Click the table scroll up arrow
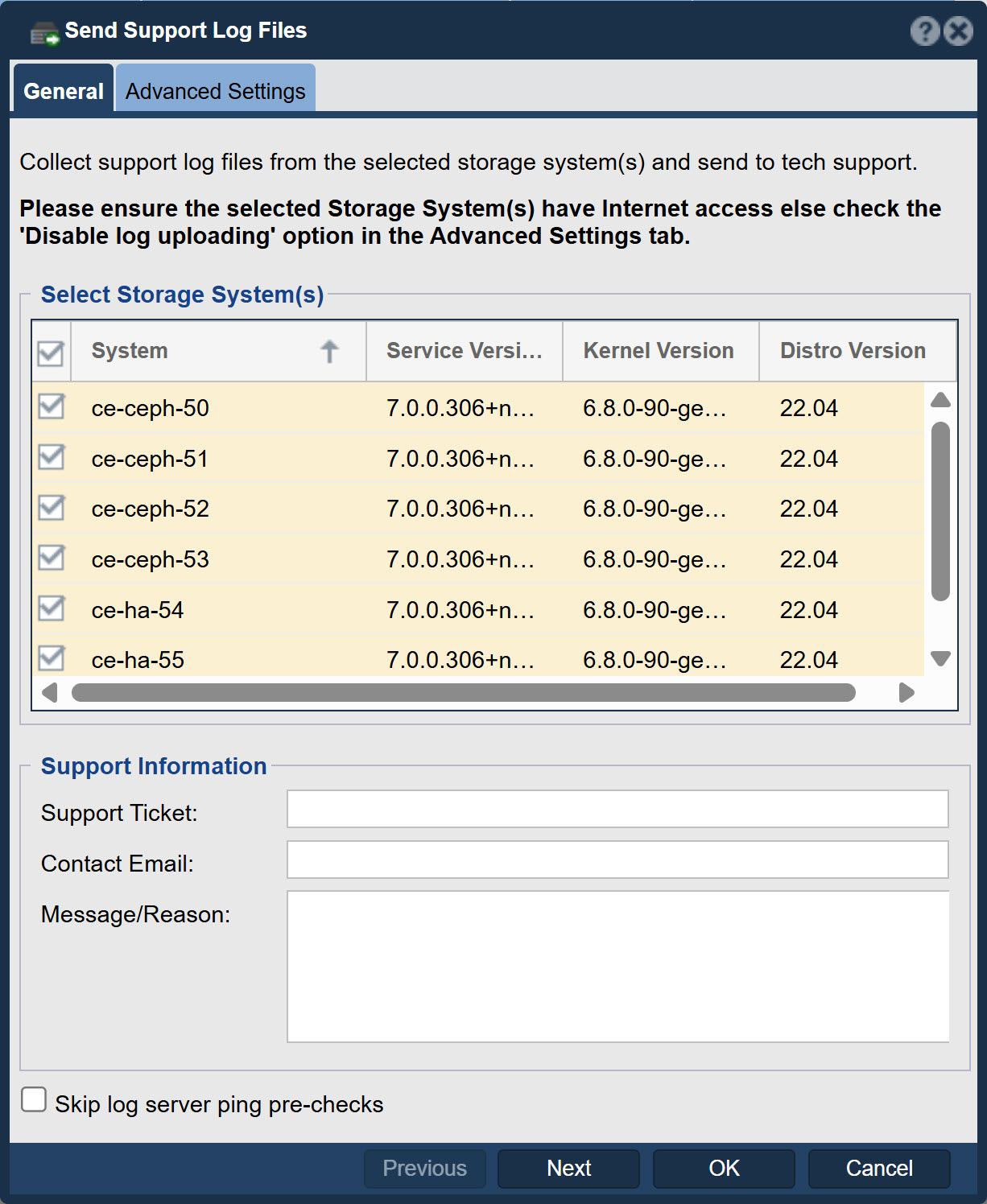 (940, 400)
